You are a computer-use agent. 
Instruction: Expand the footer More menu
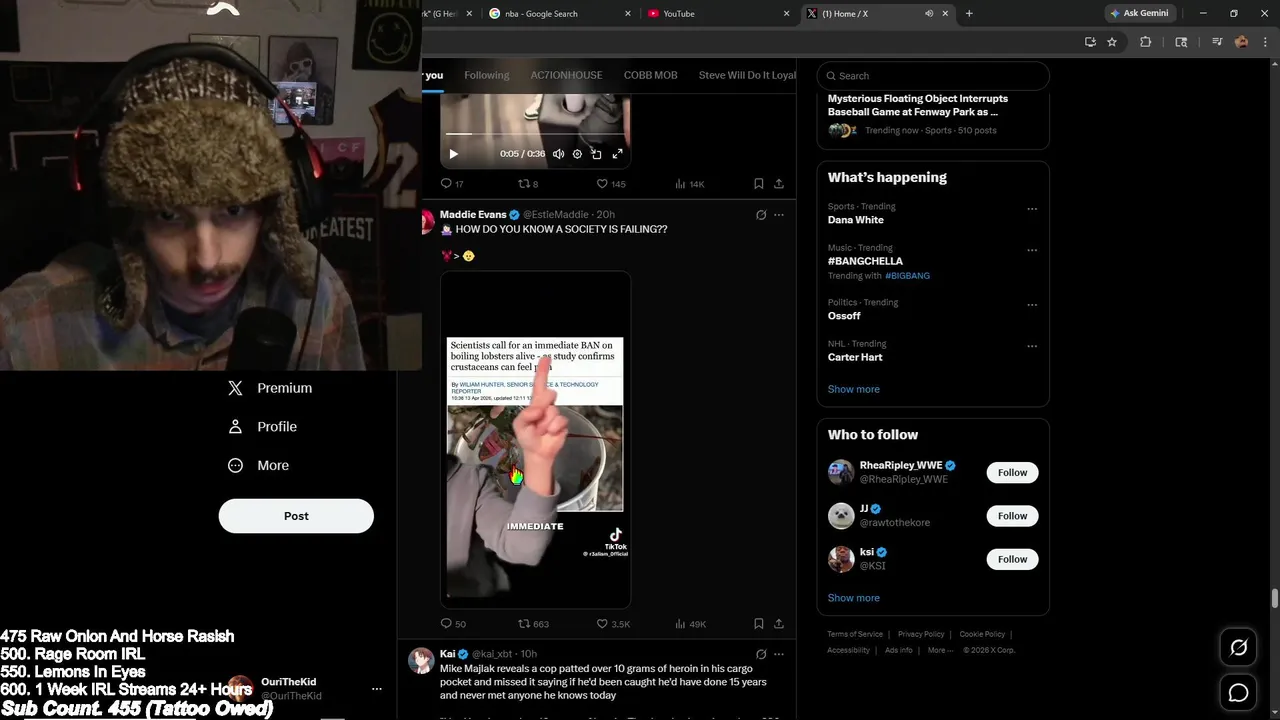point(939,650)
